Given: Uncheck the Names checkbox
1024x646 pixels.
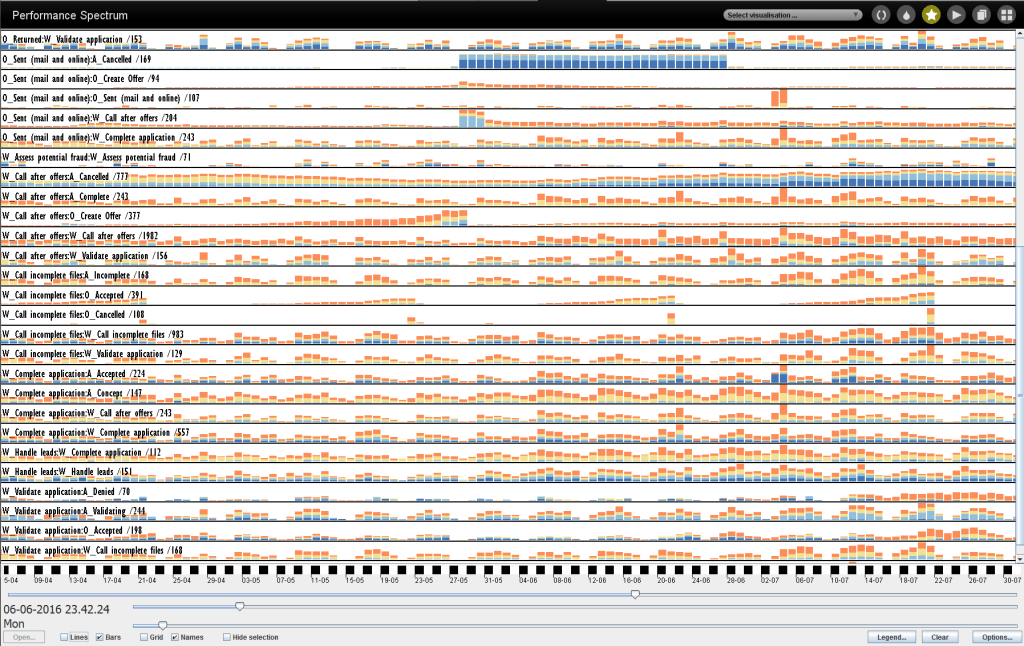Looking at the screenshot, I should (x=177, y=637).
